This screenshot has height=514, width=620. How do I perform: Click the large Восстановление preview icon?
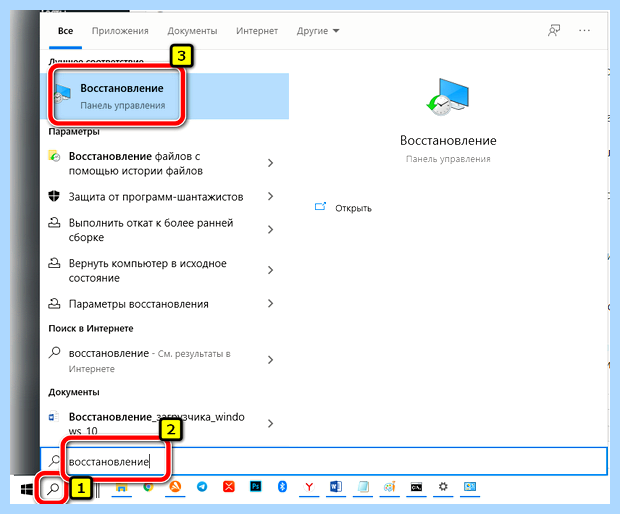coord(448,97)
